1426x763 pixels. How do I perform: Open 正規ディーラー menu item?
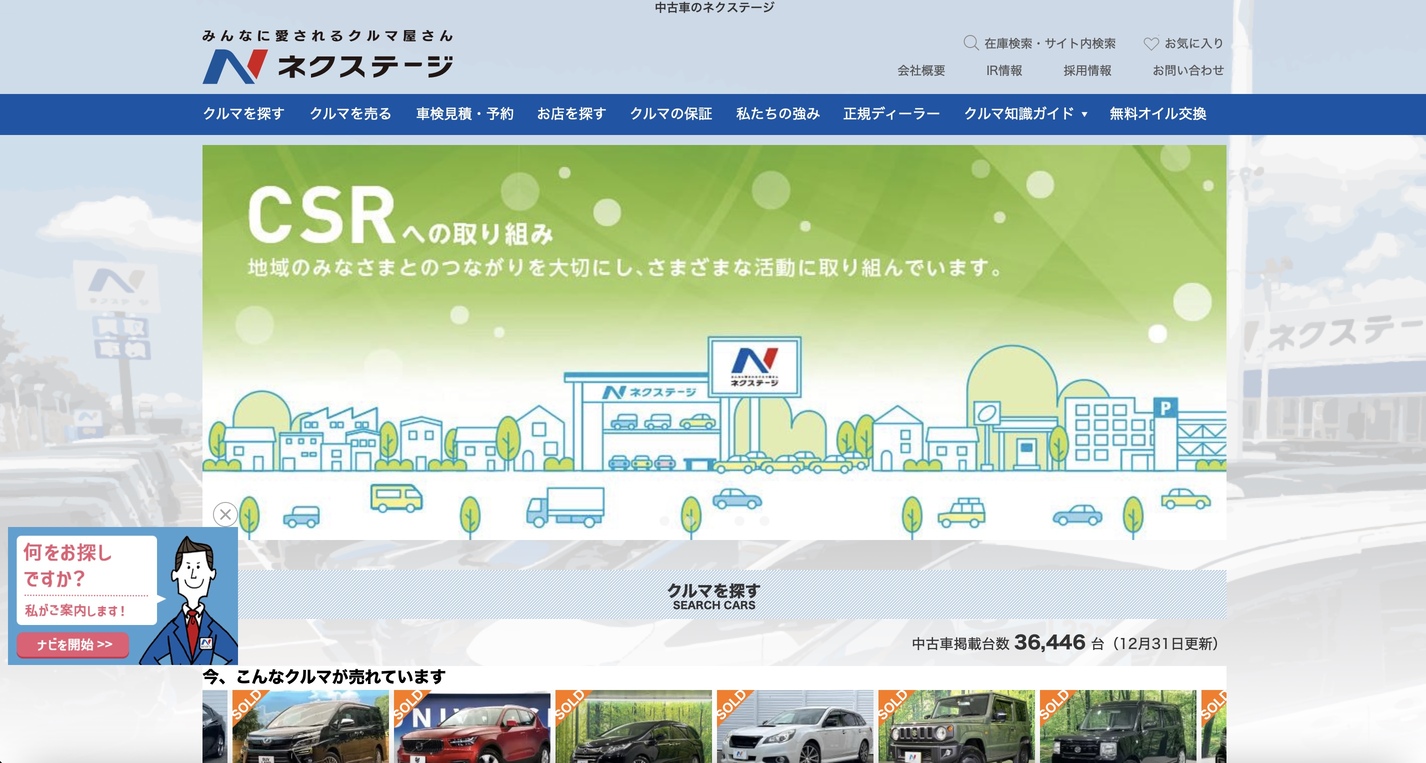891,114
